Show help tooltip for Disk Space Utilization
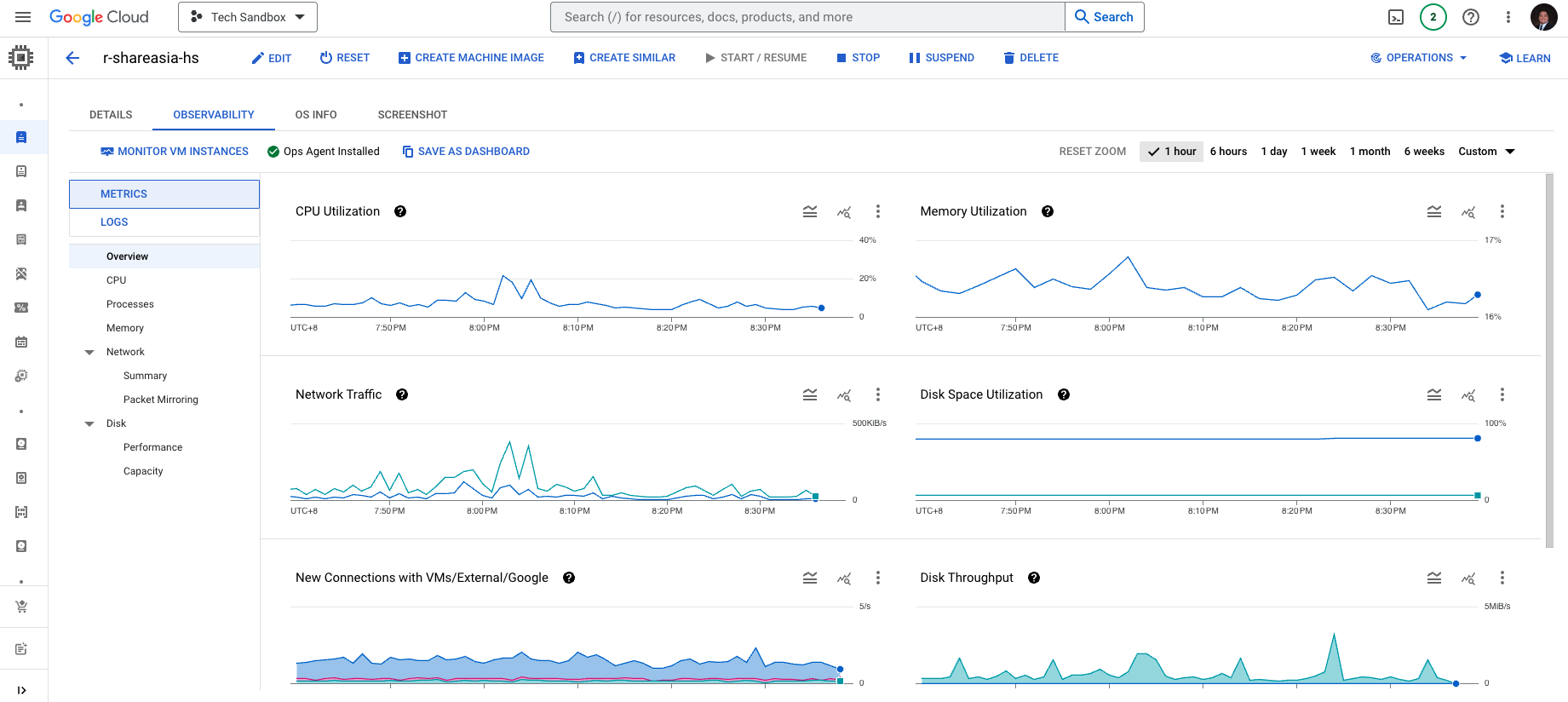This screenshot has height=702, width=1568. point(1063,394)
